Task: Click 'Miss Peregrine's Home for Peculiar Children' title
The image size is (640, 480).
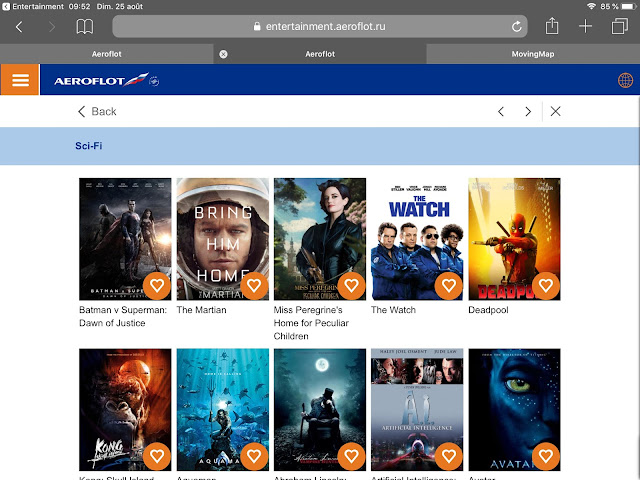Action: tap(311, 323)
